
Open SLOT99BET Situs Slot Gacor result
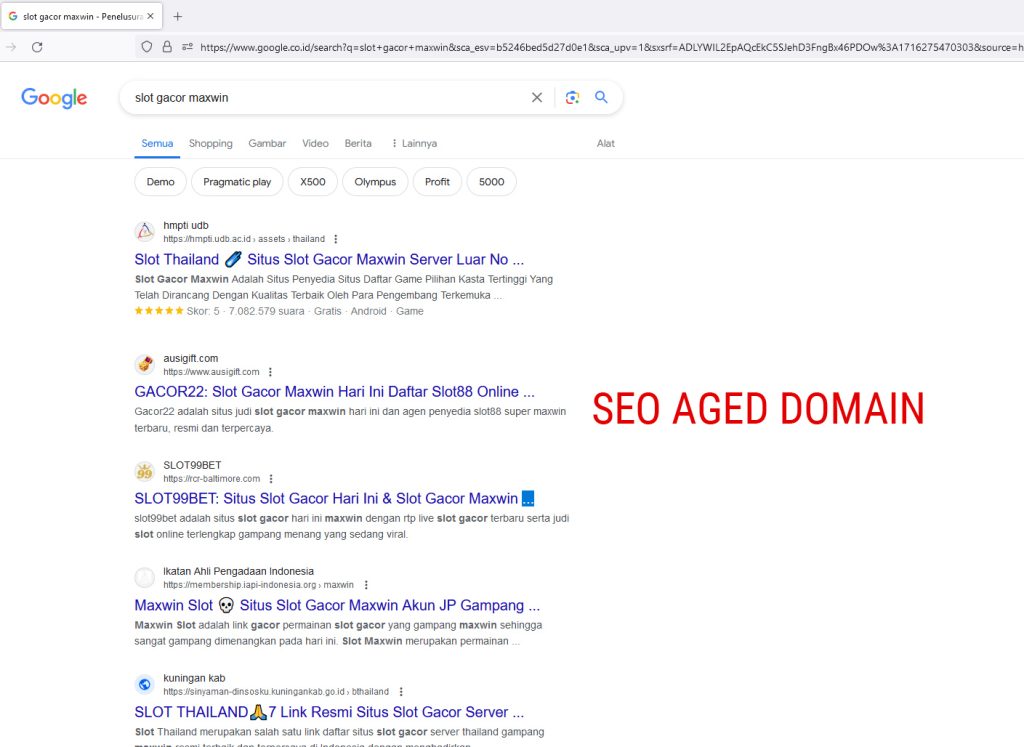point(334,498)
